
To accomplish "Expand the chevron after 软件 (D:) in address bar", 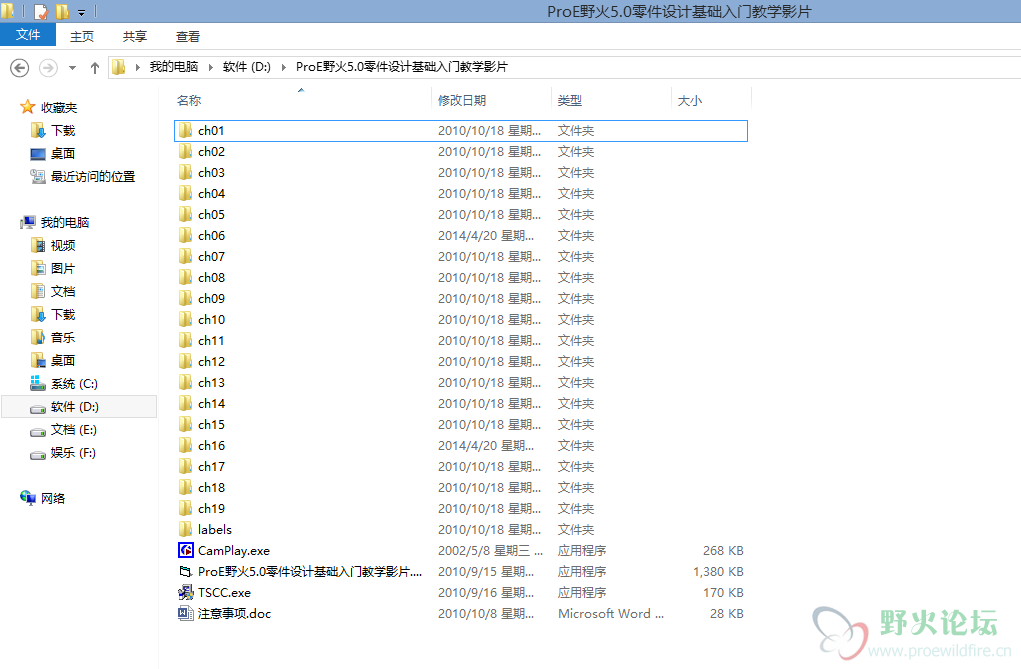I will 283,67.
